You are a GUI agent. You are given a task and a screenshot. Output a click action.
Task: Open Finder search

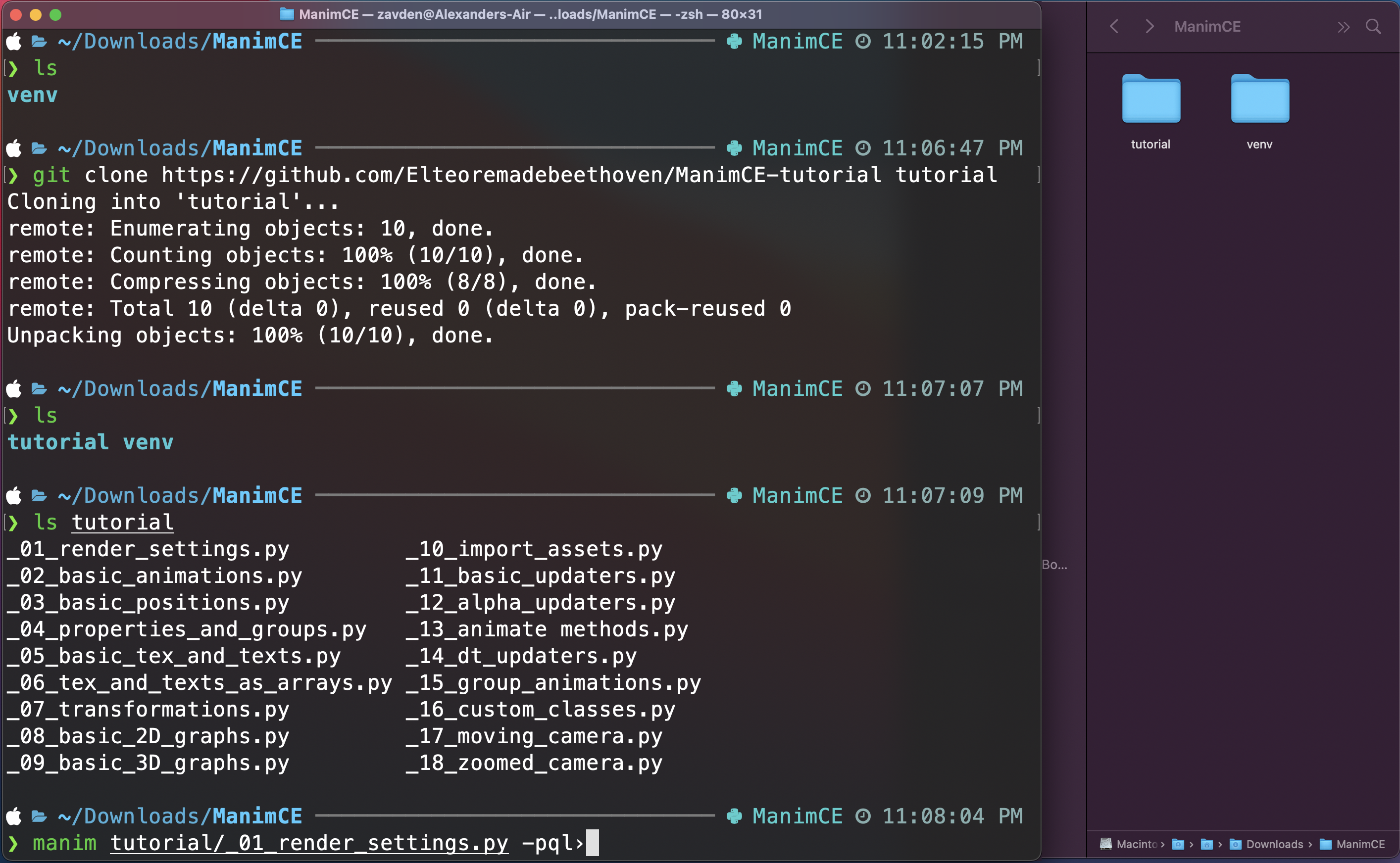coord(1373,26)
